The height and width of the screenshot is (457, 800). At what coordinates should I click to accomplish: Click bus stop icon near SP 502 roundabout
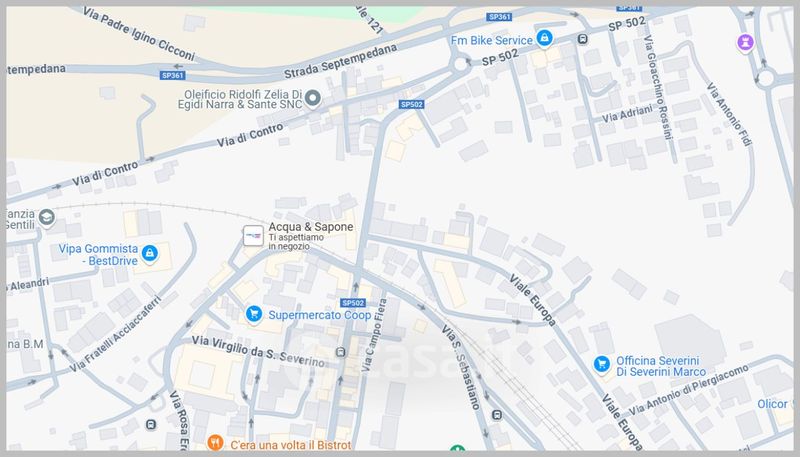[x=582, y=39]
